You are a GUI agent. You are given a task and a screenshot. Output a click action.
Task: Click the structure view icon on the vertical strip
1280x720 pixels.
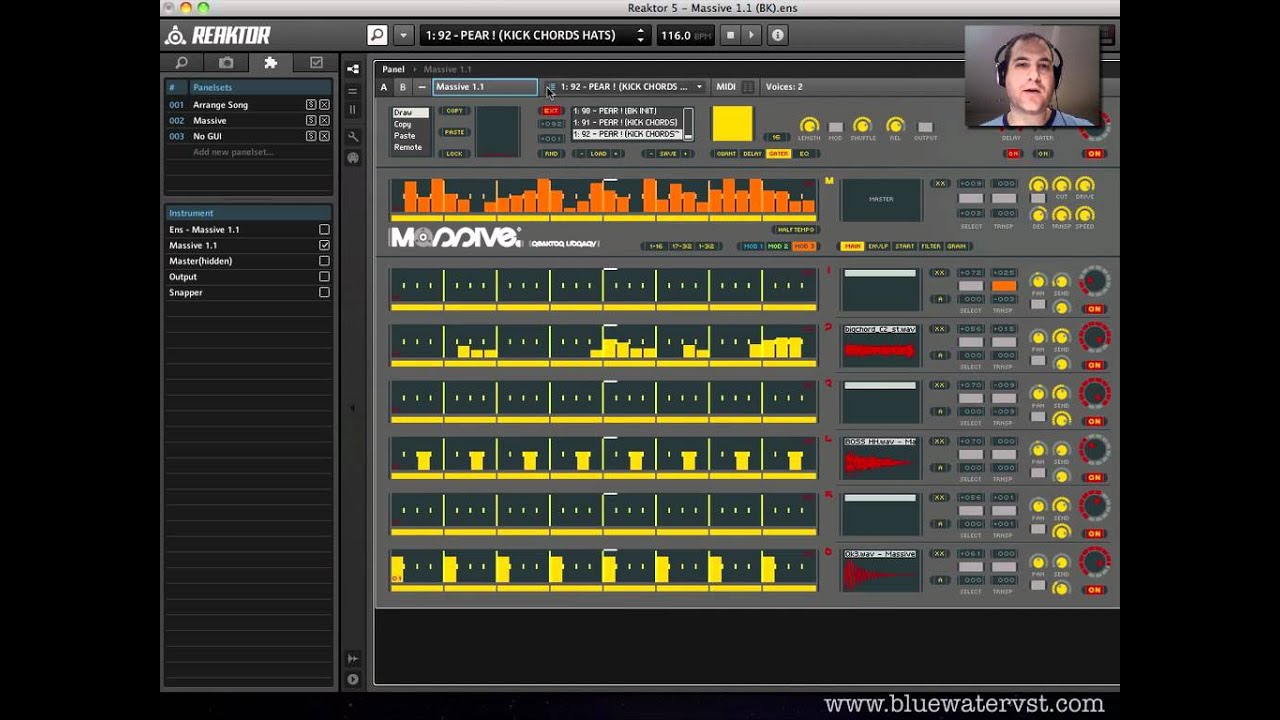click(x=353, y=69)
